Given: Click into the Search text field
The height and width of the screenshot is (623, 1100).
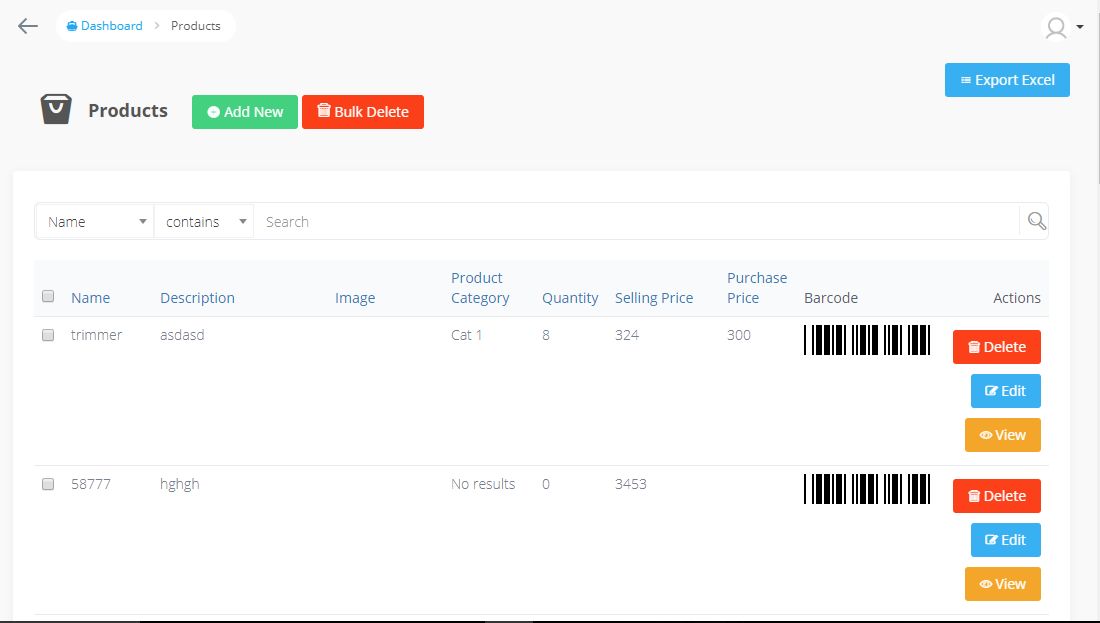Looking at the screenshot, I should pos(636,222).
